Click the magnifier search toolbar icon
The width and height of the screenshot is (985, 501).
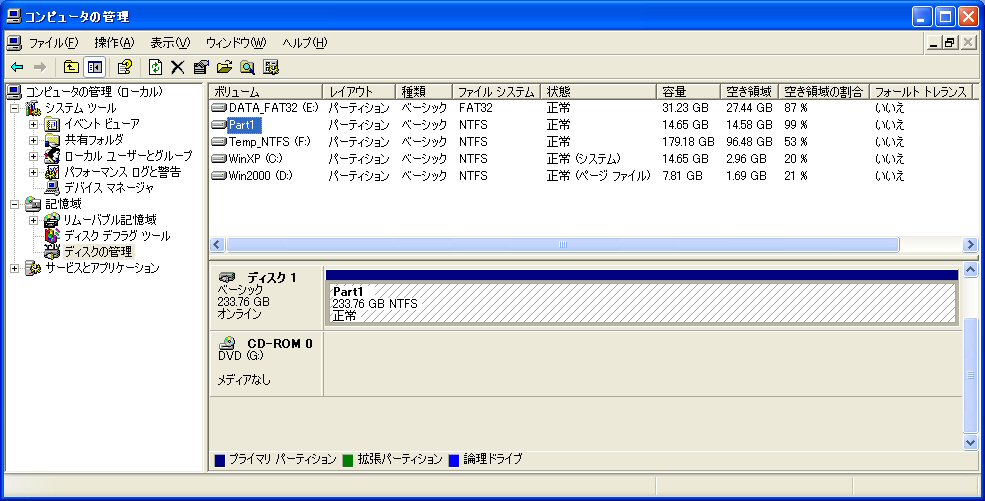(248, 67)
